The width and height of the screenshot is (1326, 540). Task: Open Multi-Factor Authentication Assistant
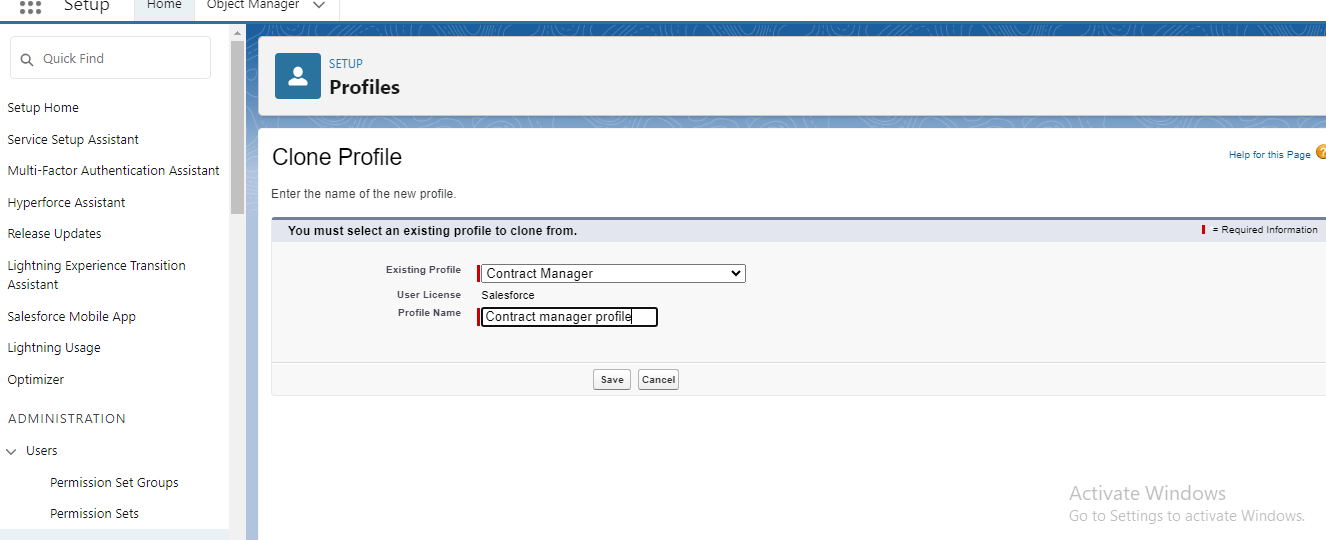(x=113, y=171)
